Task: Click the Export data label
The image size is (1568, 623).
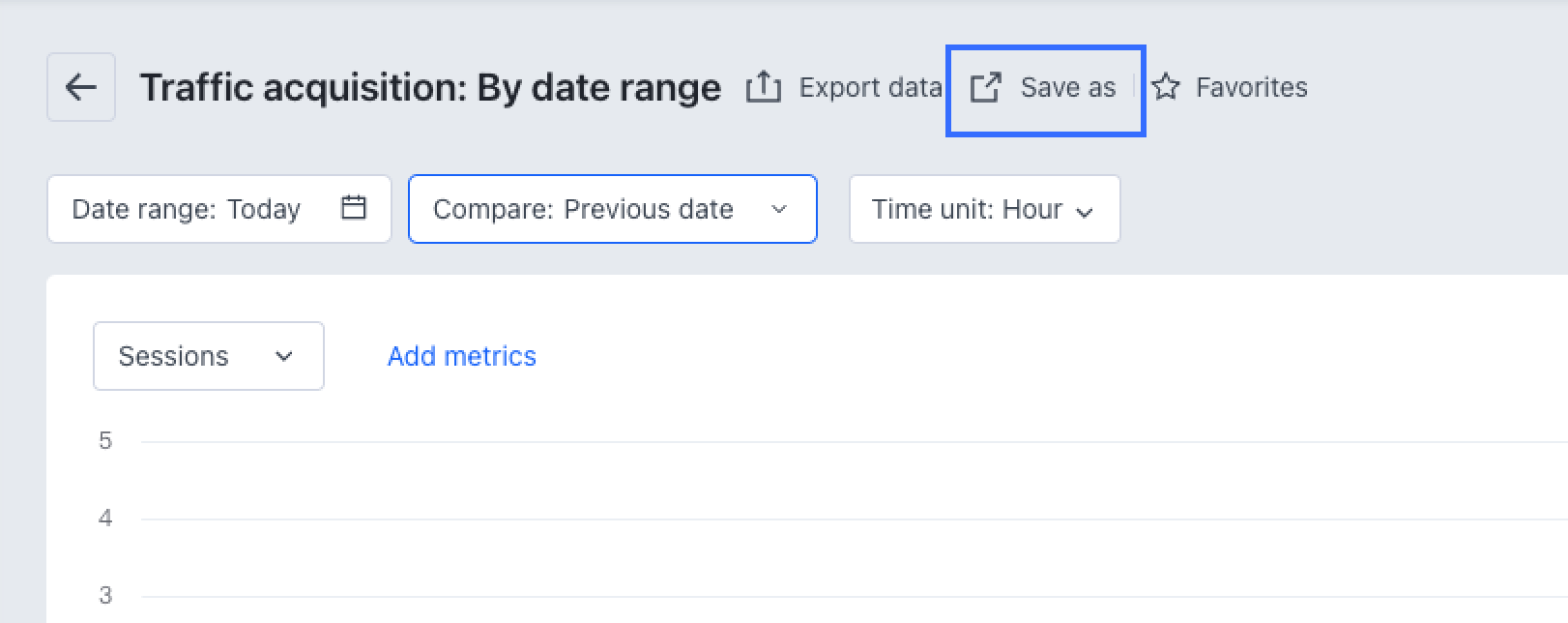Action: point(870,87)
